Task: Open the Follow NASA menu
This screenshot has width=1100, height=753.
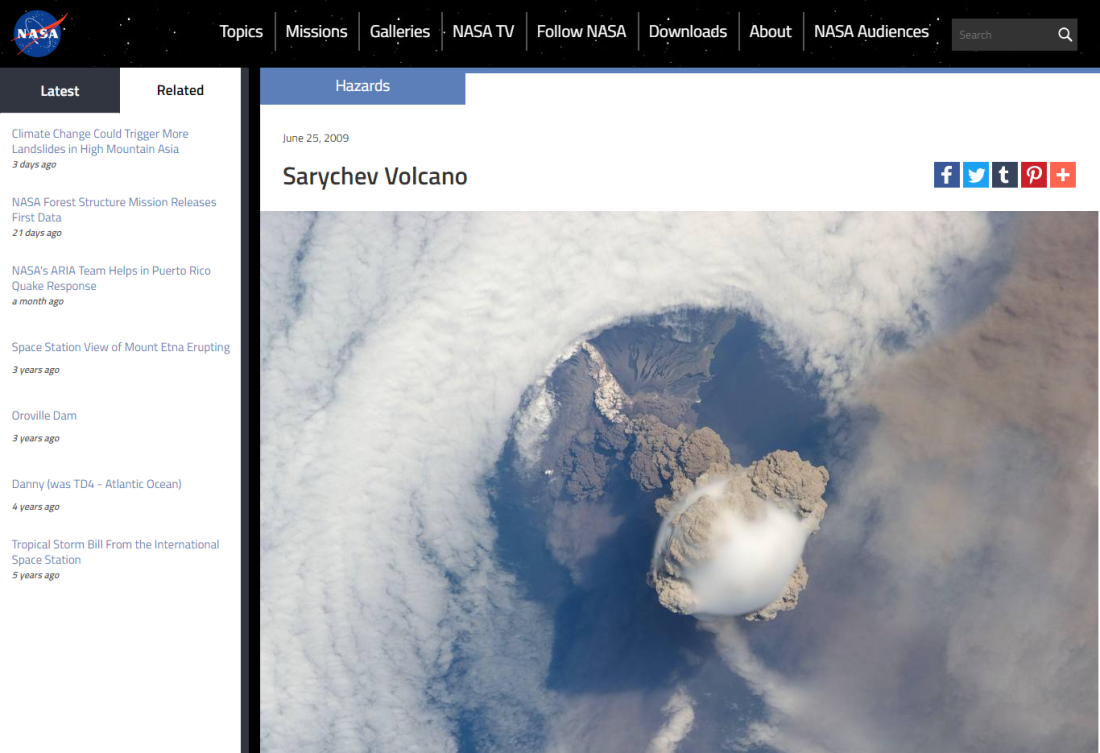Action: click(x=582, y=32)
